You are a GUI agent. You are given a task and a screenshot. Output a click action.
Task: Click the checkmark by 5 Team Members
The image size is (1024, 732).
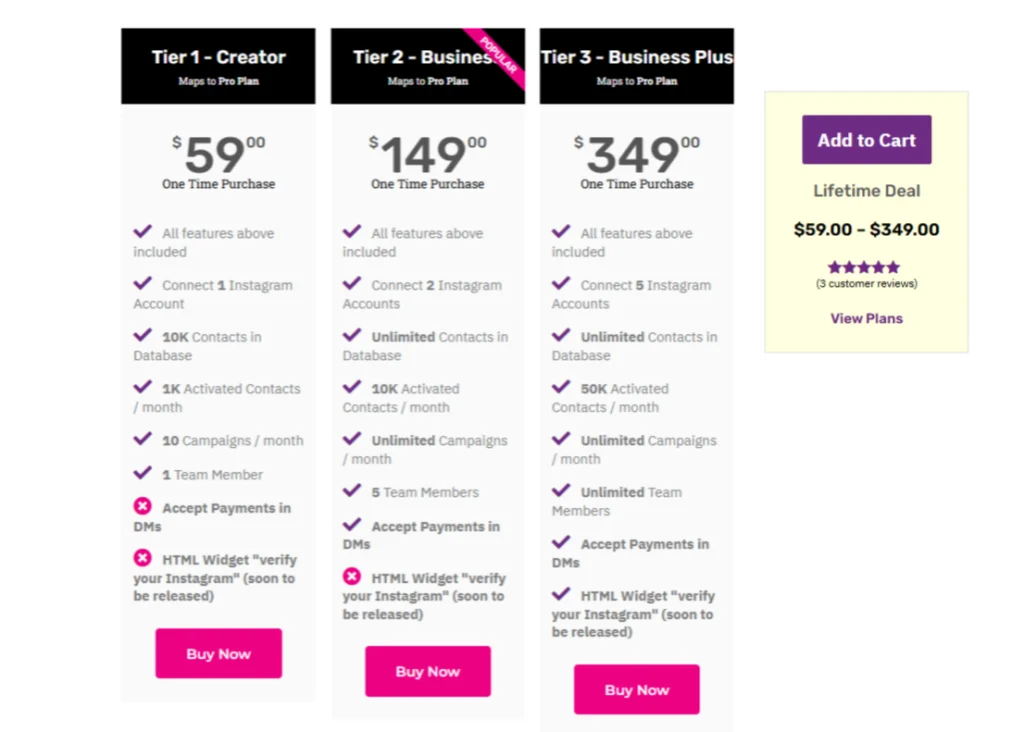pos(352,491)
